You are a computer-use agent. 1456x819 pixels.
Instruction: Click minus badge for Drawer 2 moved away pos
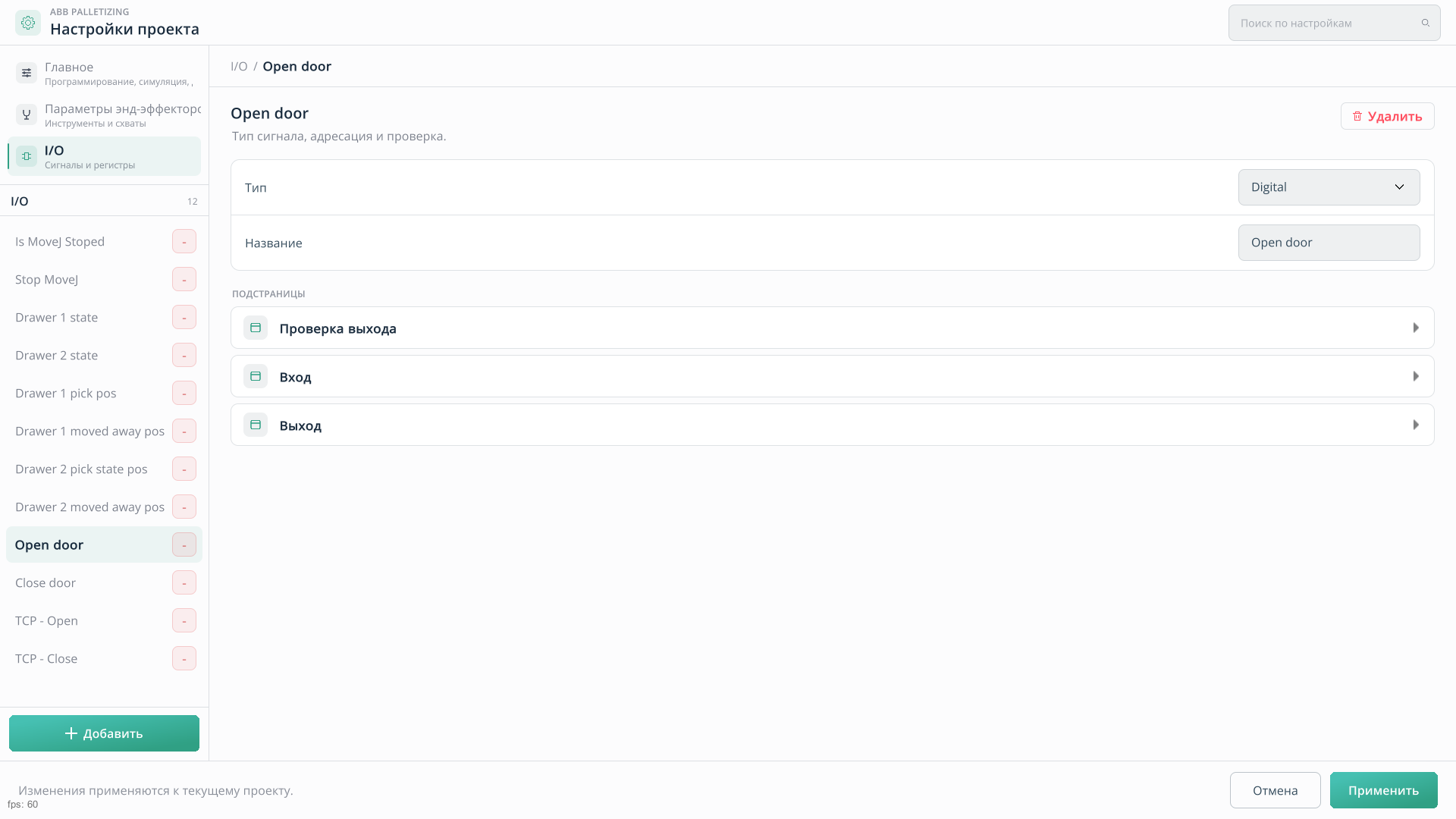[x=184, y=507]
